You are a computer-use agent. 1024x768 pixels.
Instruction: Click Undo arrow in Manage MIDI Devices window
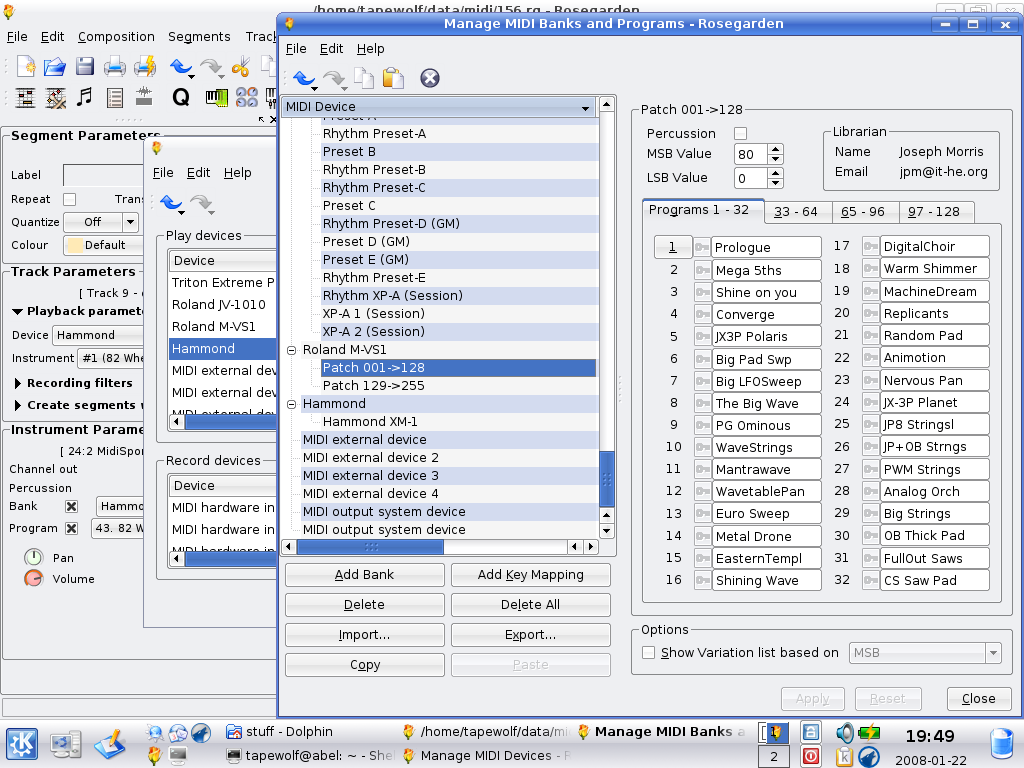click(172, 203)
